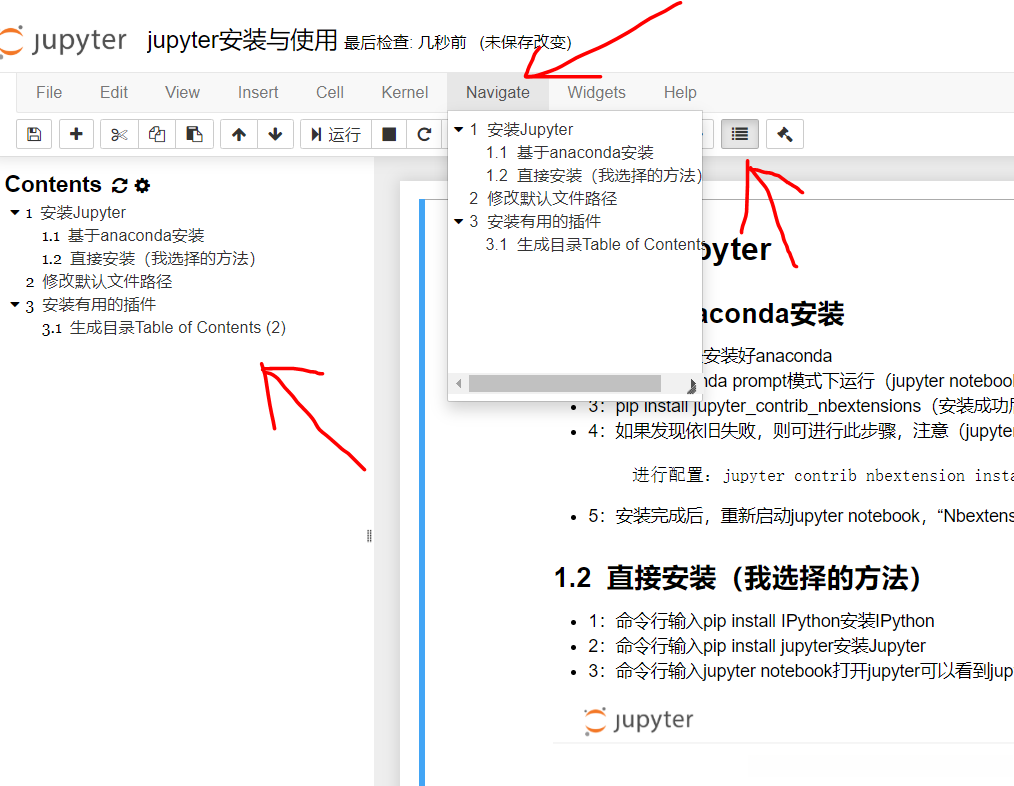Image resolution: width=1014 pixels, height=786 pixels.
Task: Click the save notebook icon
Action: point(34,134)
